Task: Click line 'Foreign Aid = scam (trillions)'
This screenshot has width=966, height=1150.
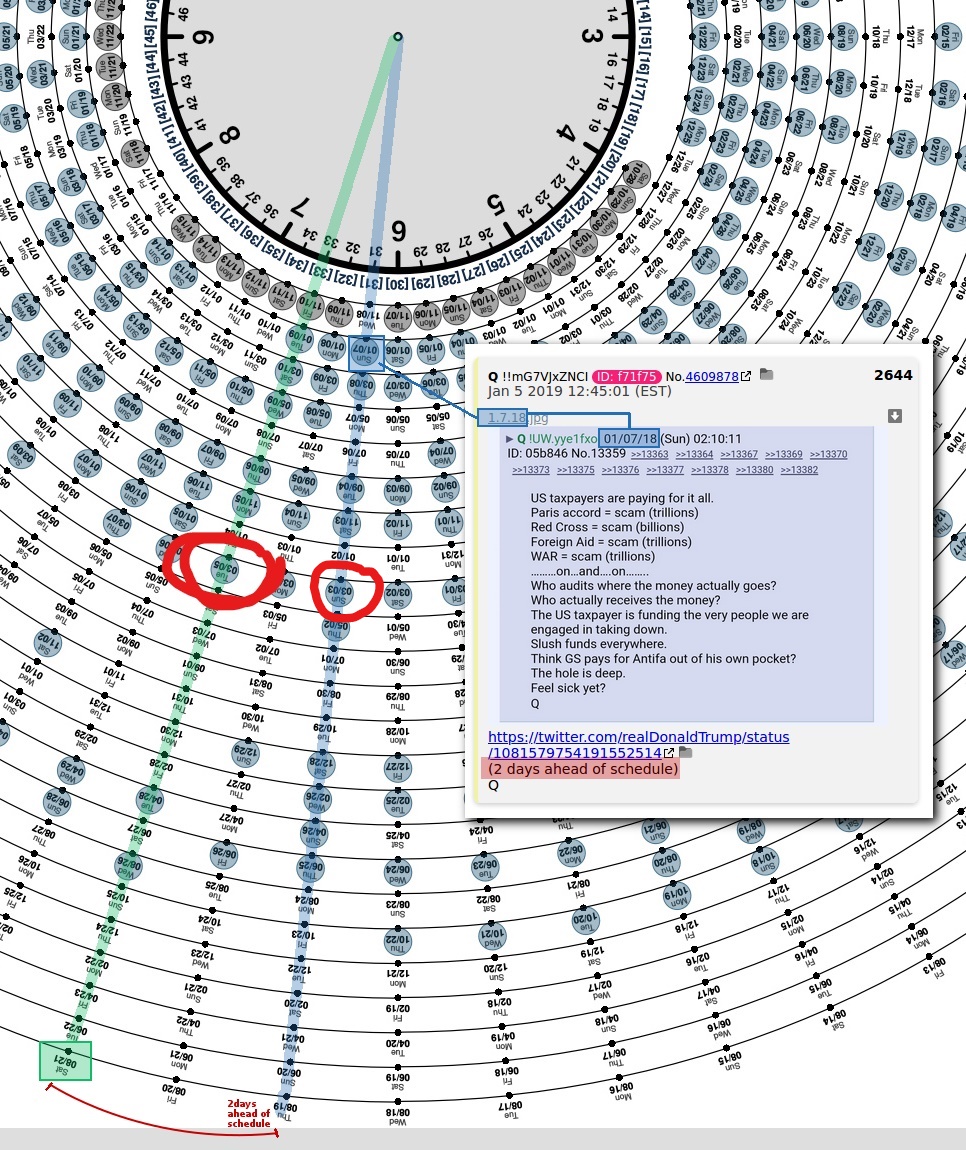Action: (x=611, y=542)
